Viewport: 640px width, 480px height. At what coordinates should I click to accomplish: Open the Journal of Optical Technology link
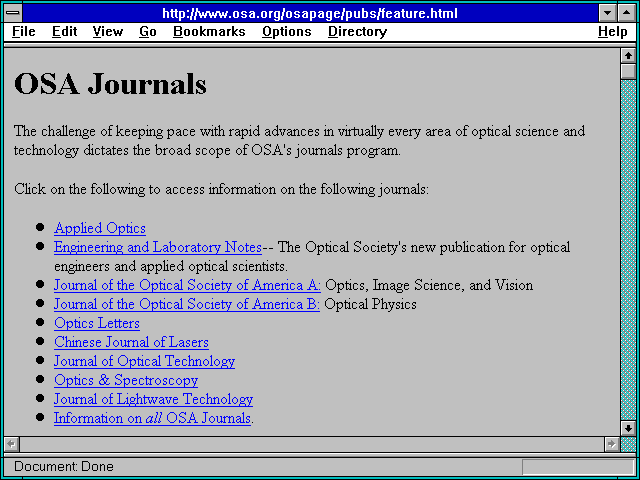coord(144,361)
